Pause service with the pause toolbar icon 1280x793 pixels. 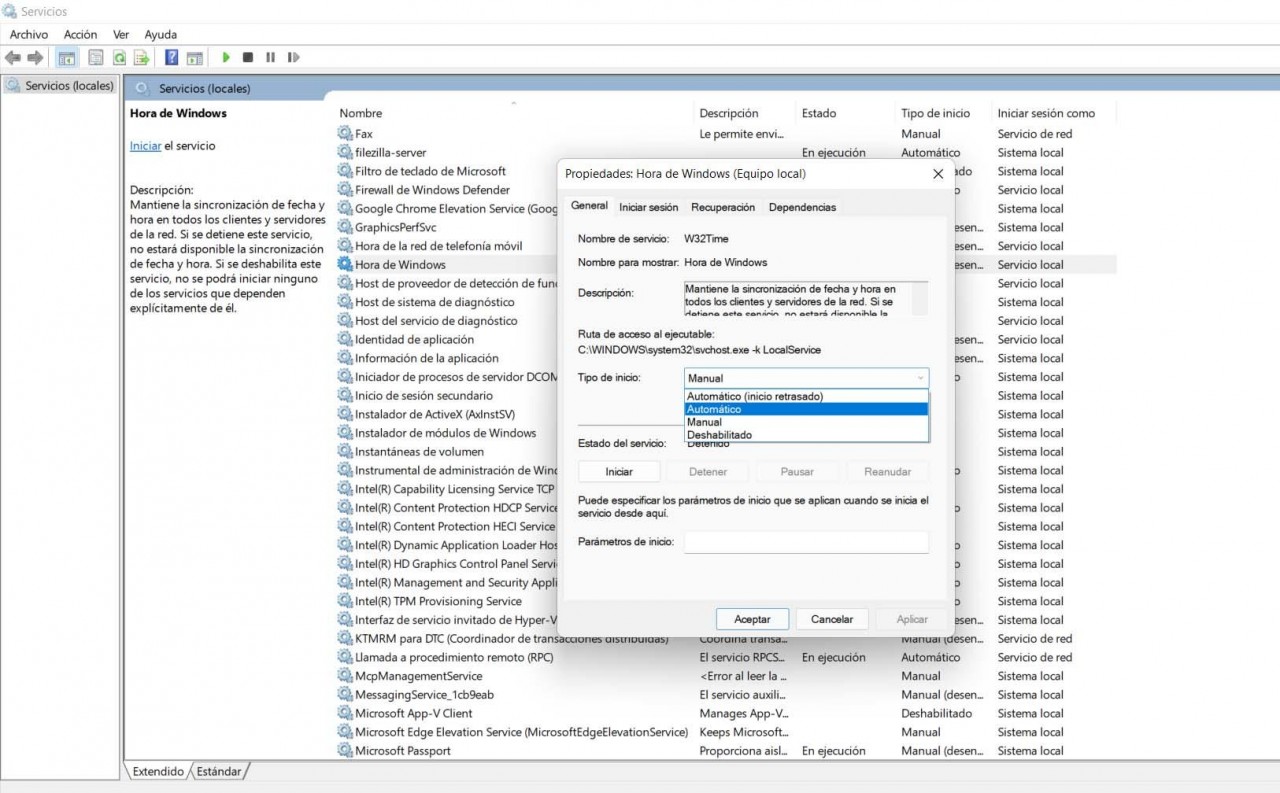(x=270, y=58)
